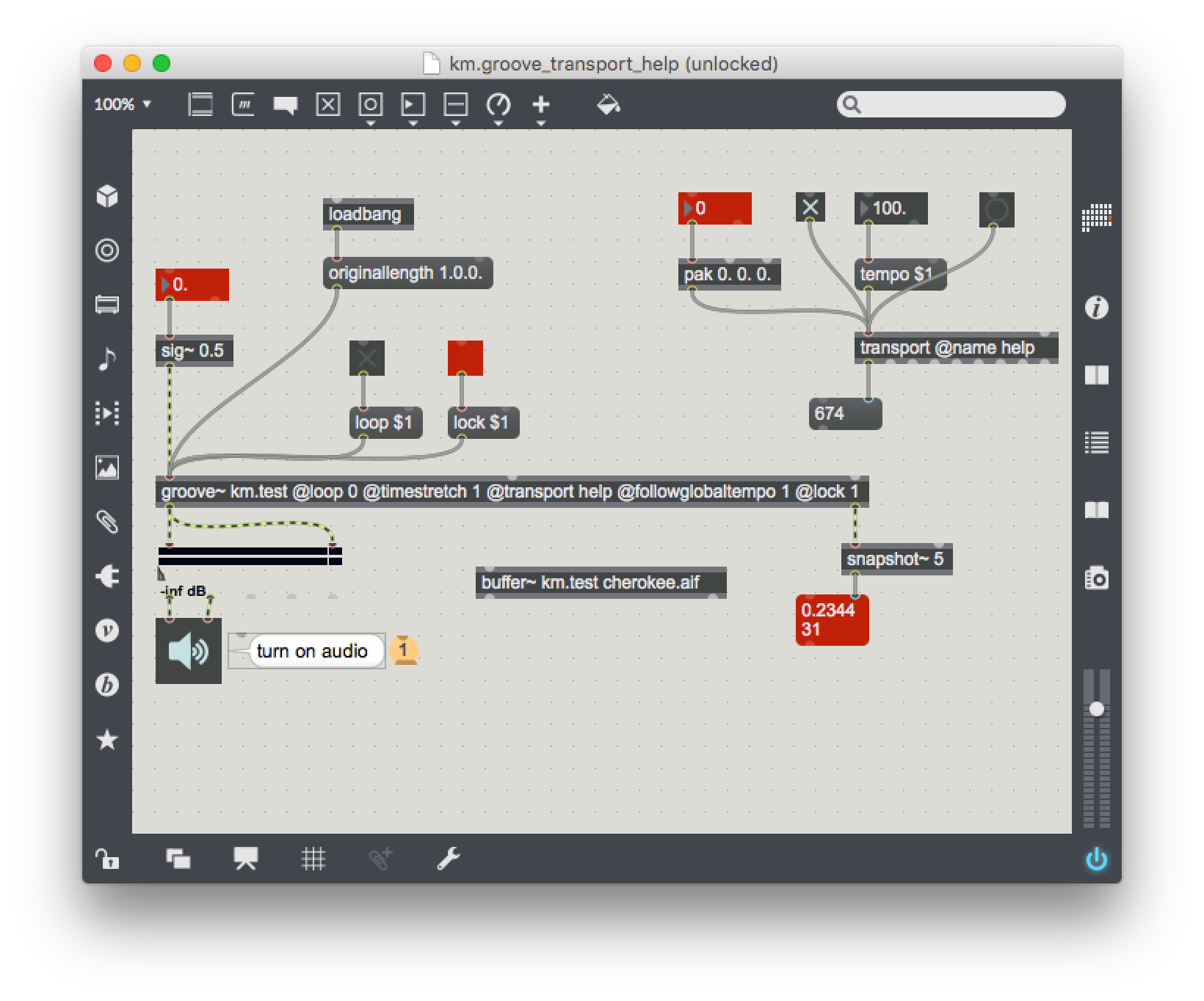This screenshot has width=1204, height=1001.
Task: Toggle the X box above loop $1
Action: click(366, 358)
